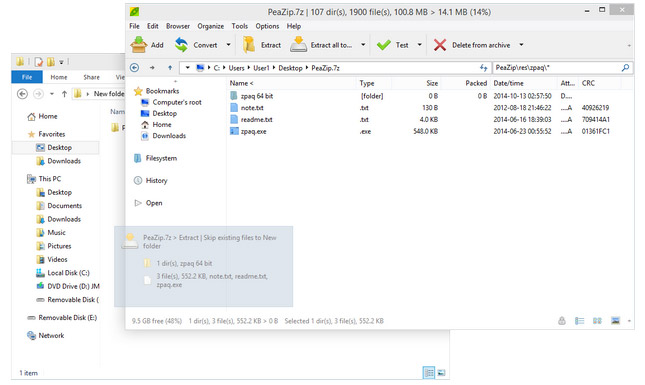This screenshot has height=385, width=645.
Task: Click the Extract all to icon
Action: 298,44
